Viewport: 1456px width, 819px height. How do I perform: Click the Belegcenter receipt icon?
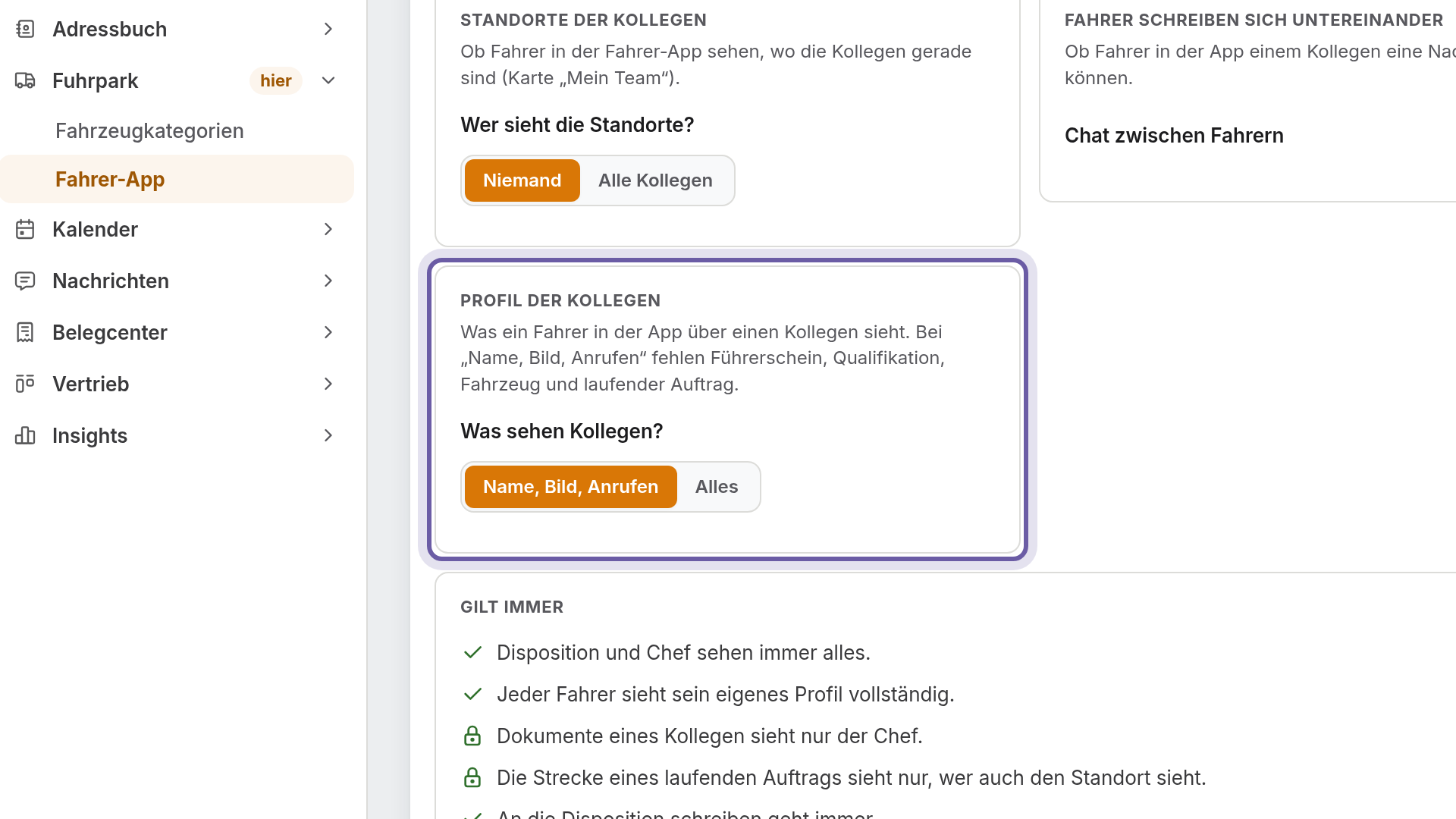pyautogui.click(x=25, y=332)
